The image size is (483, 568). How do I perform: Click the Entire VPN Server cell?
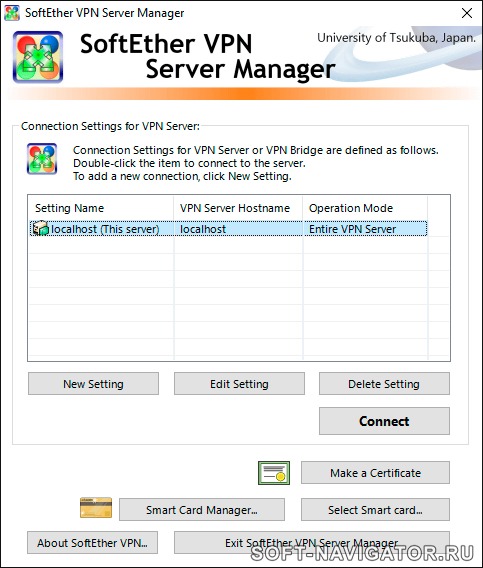(365, 229)
